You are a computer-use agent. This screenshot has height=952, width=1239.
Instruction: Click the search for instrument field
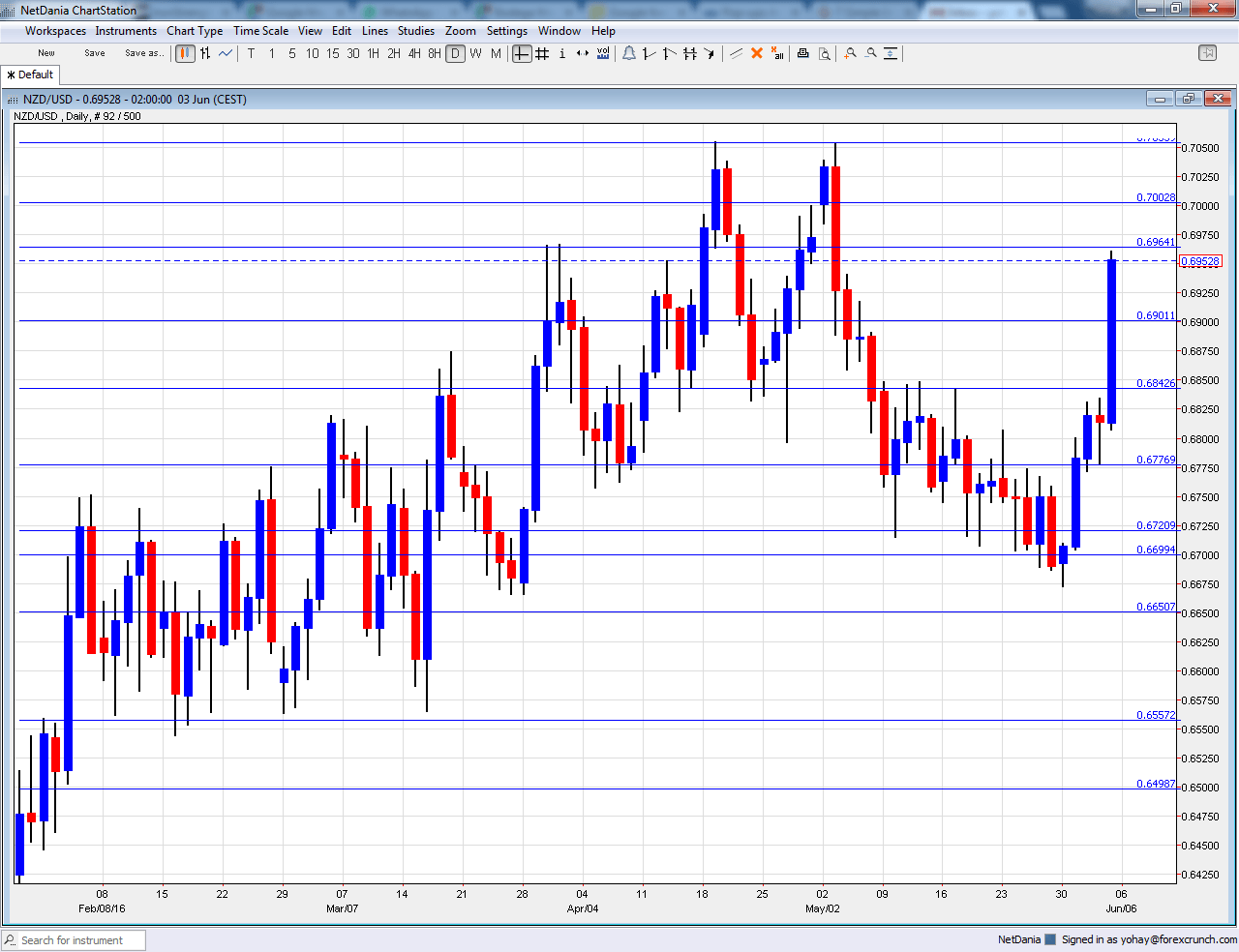[x=73, y=939]
